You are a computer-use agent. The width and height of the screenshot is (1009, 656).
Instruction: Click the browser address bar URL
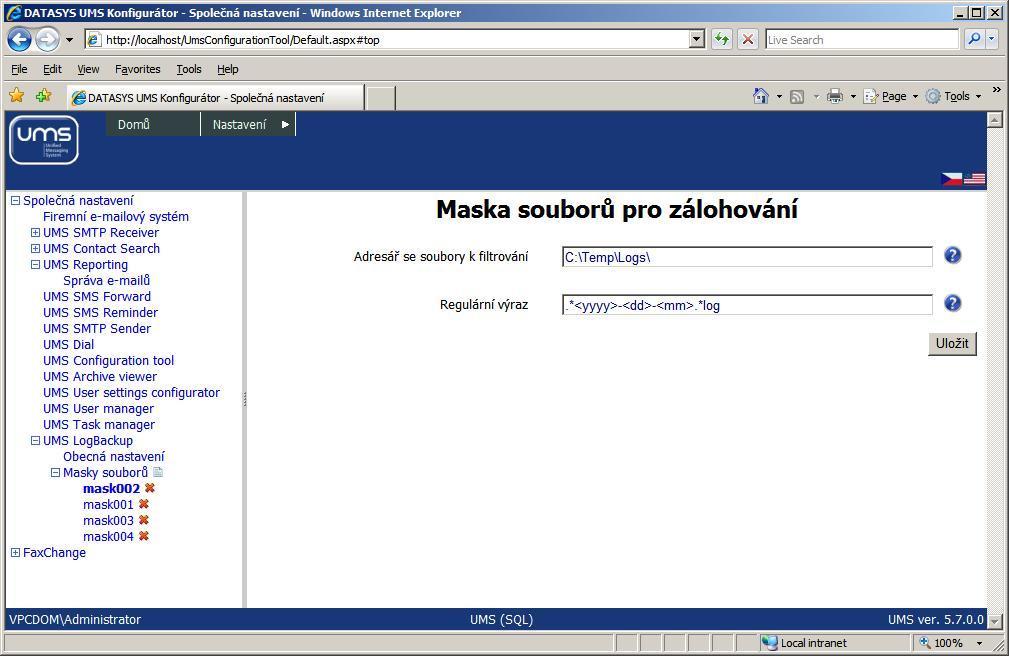click(x=395, y=40)
